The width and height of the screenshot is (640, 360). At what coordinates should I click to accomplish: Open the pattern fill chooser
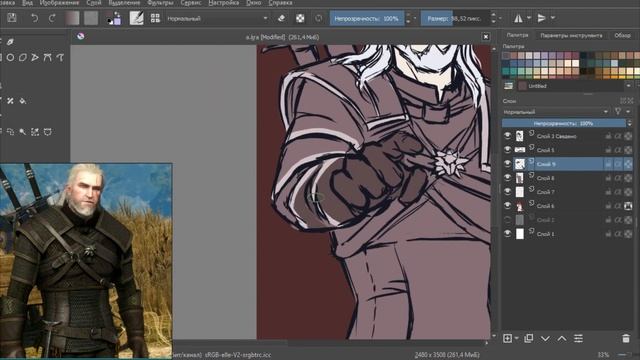(91, 18)
